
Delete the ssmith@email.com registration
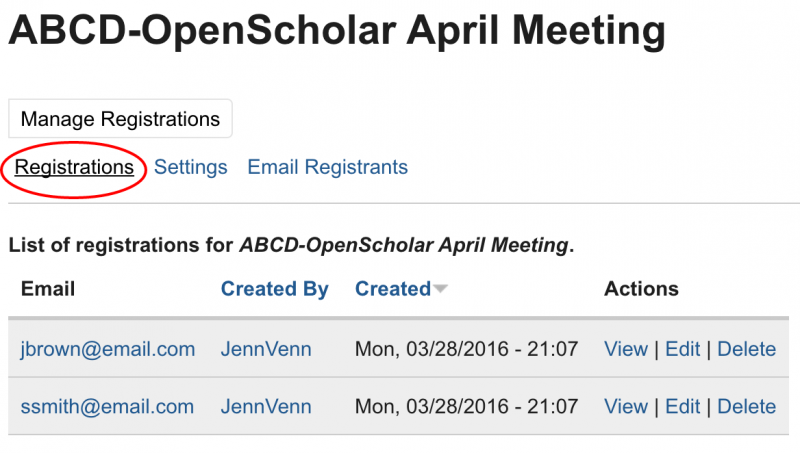point(746,407)
